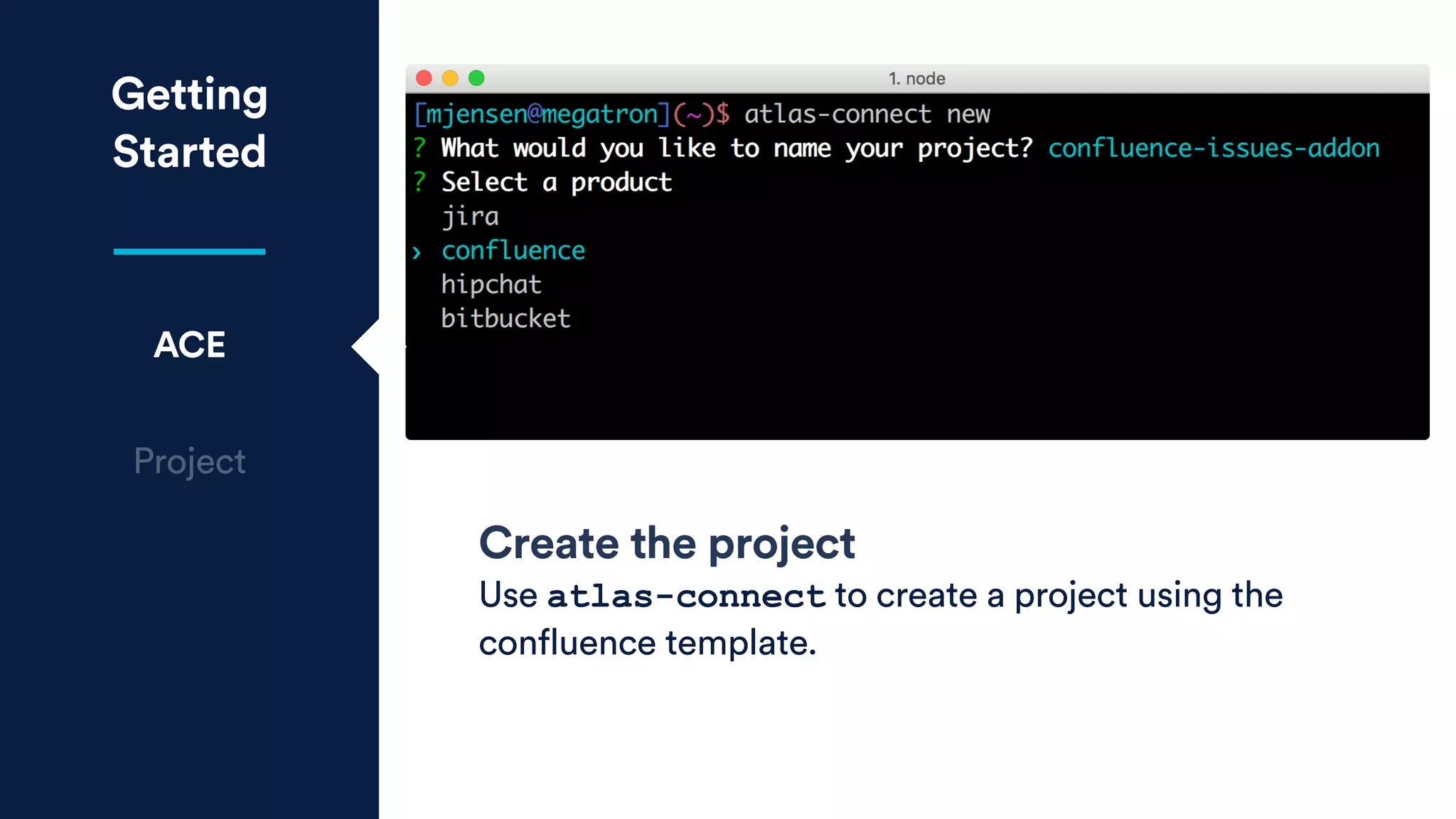Click the 'Getting Started' sidebar heading
This screenshot has width=1456, height=819.
(189, 122)
